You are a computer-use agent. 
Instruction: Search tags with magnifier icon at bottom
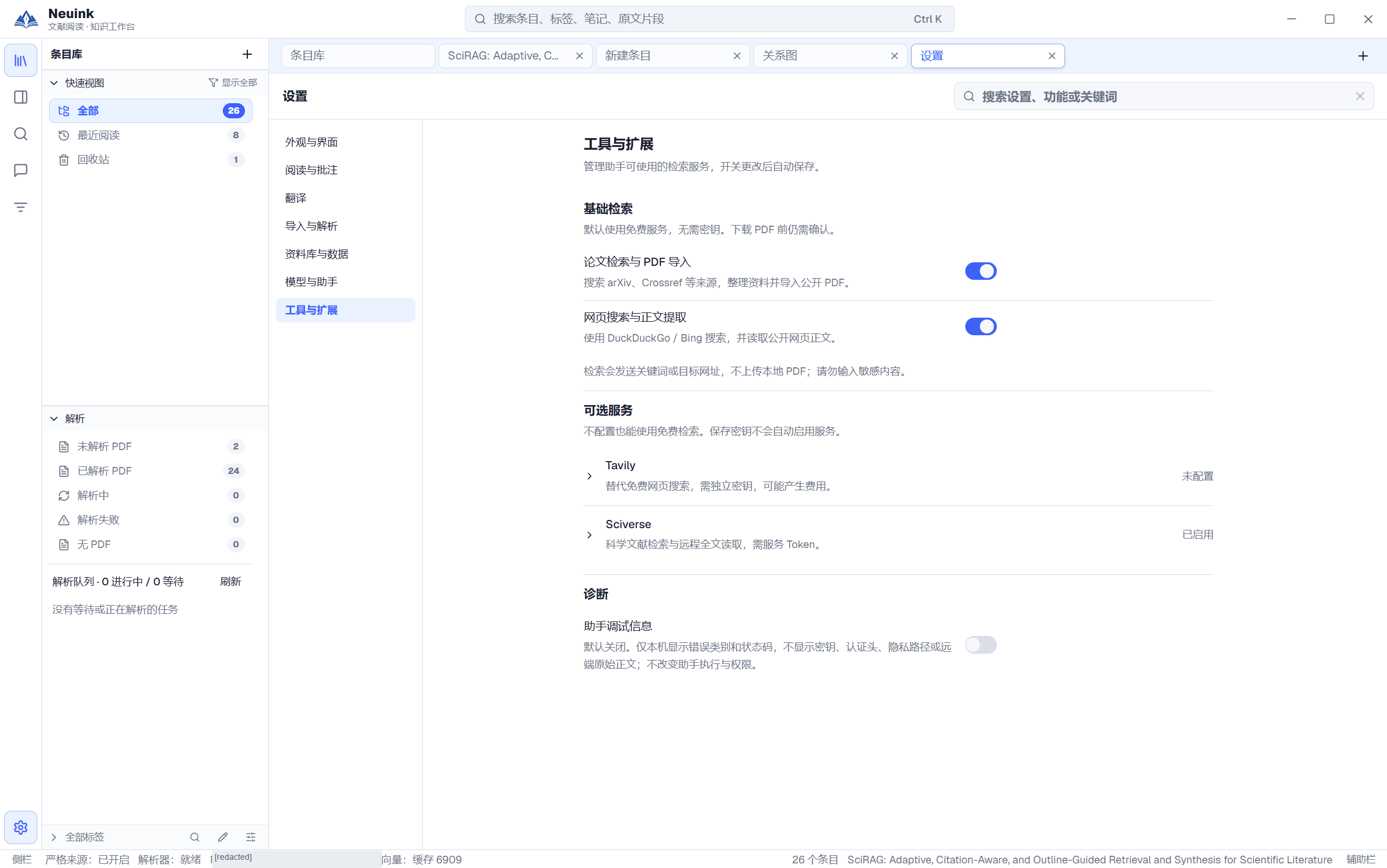pyautogui.click(x=195, y=837)
